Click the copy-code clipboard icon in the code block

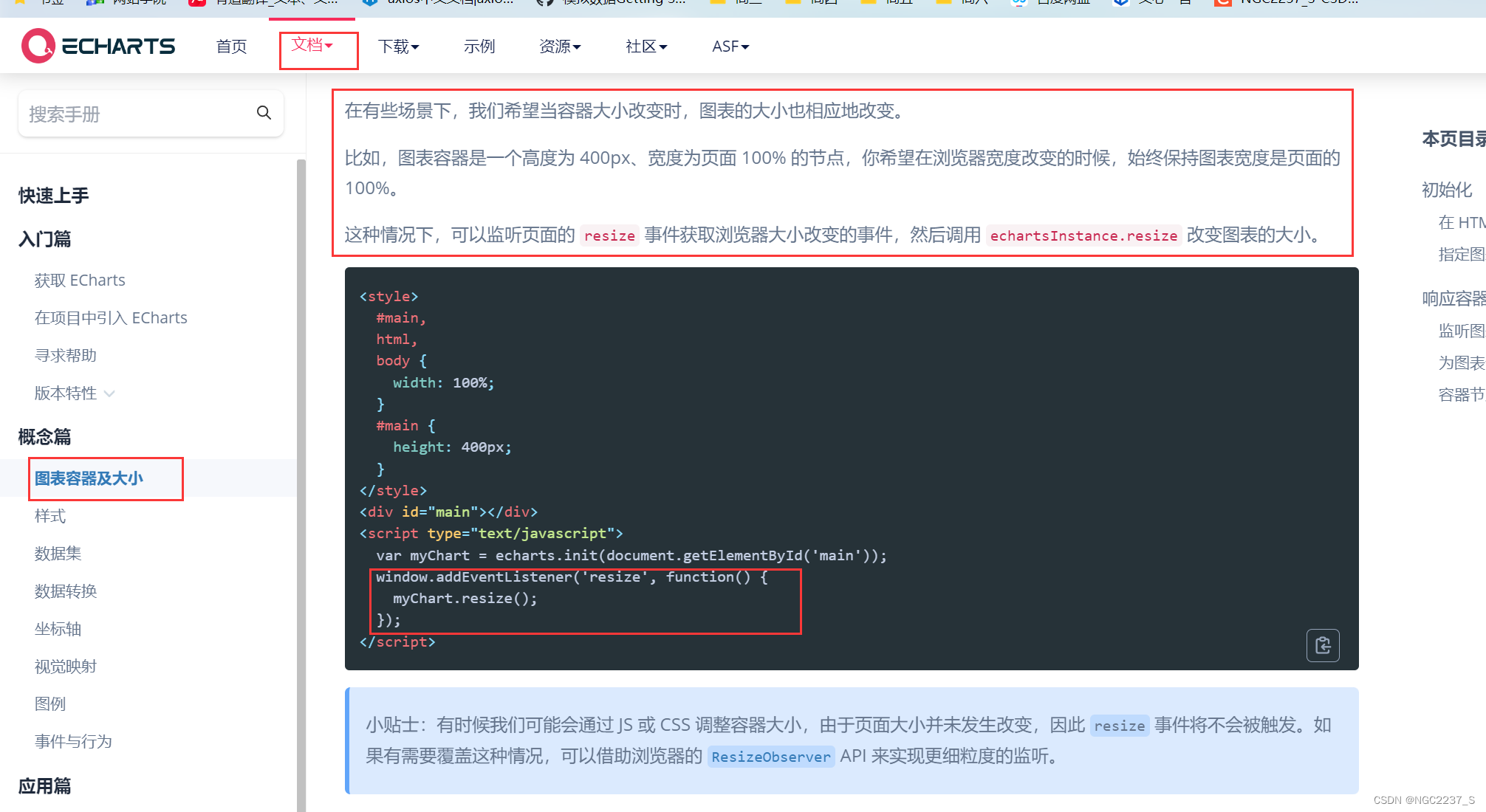point(1323,645)
